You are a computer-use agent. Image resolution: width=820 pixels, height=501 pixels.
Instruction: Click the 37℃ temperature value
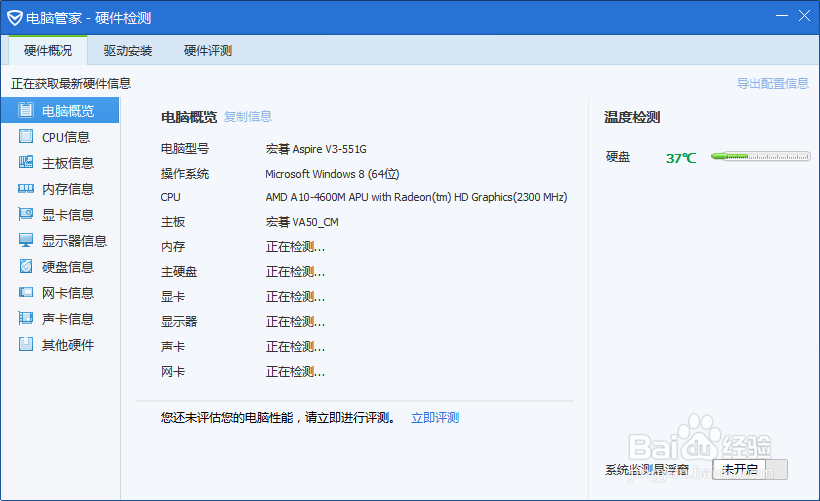[x=681, y=158]
